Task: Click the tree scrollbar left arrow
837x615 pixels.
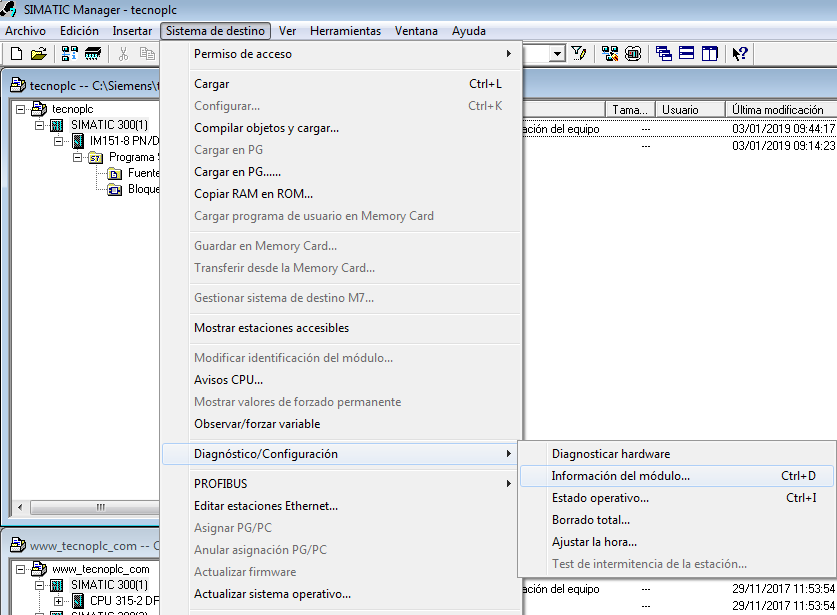Action: (x=20, y=507)
